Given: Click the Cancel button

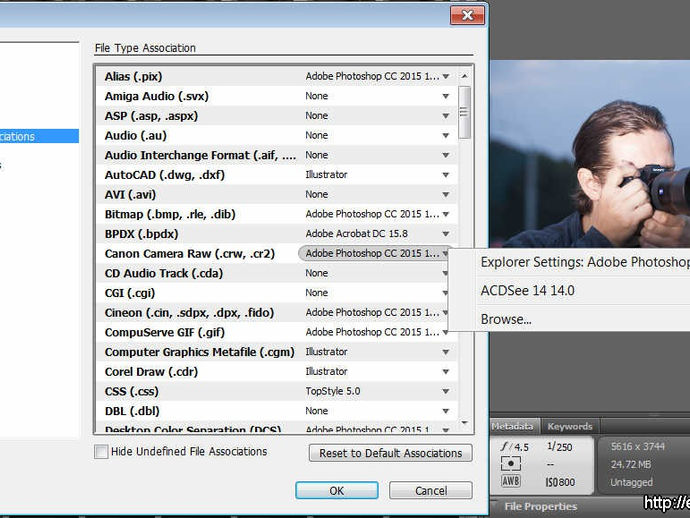Looking at the screenshot, I should pyautogui.click(x=431, y=490).
